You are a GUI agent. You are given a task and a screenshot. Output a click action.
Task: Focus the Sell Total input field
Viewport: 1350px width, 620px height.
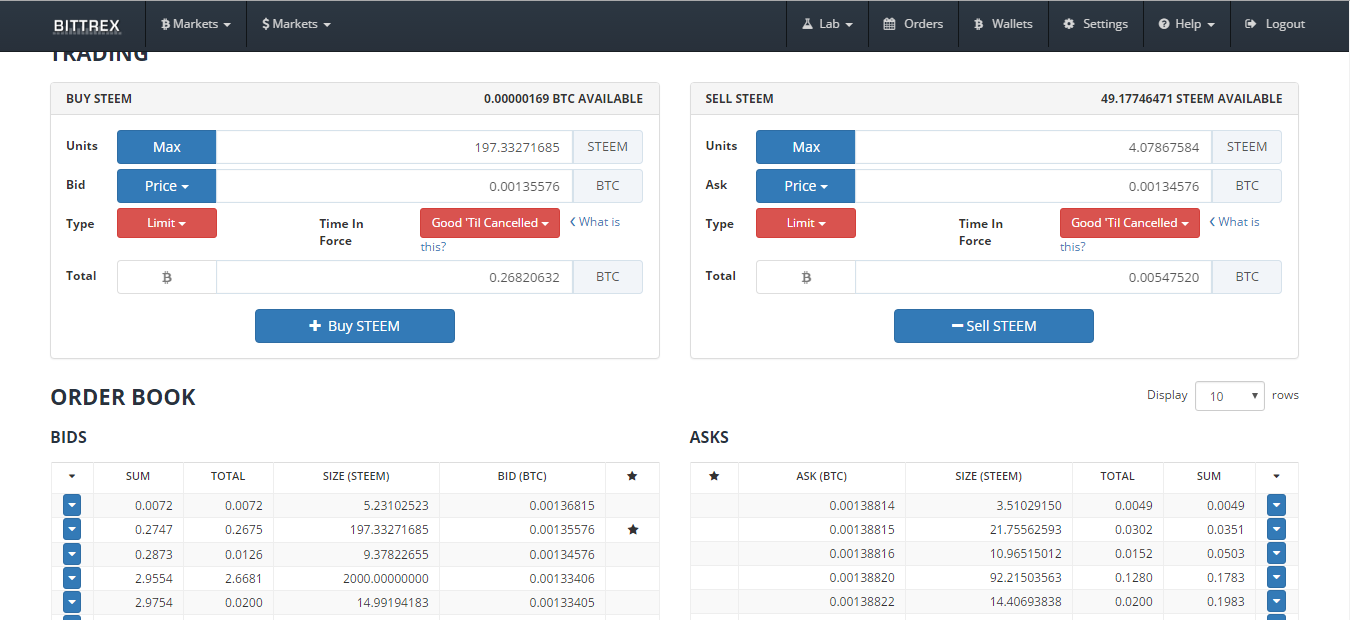[1033, 277]
